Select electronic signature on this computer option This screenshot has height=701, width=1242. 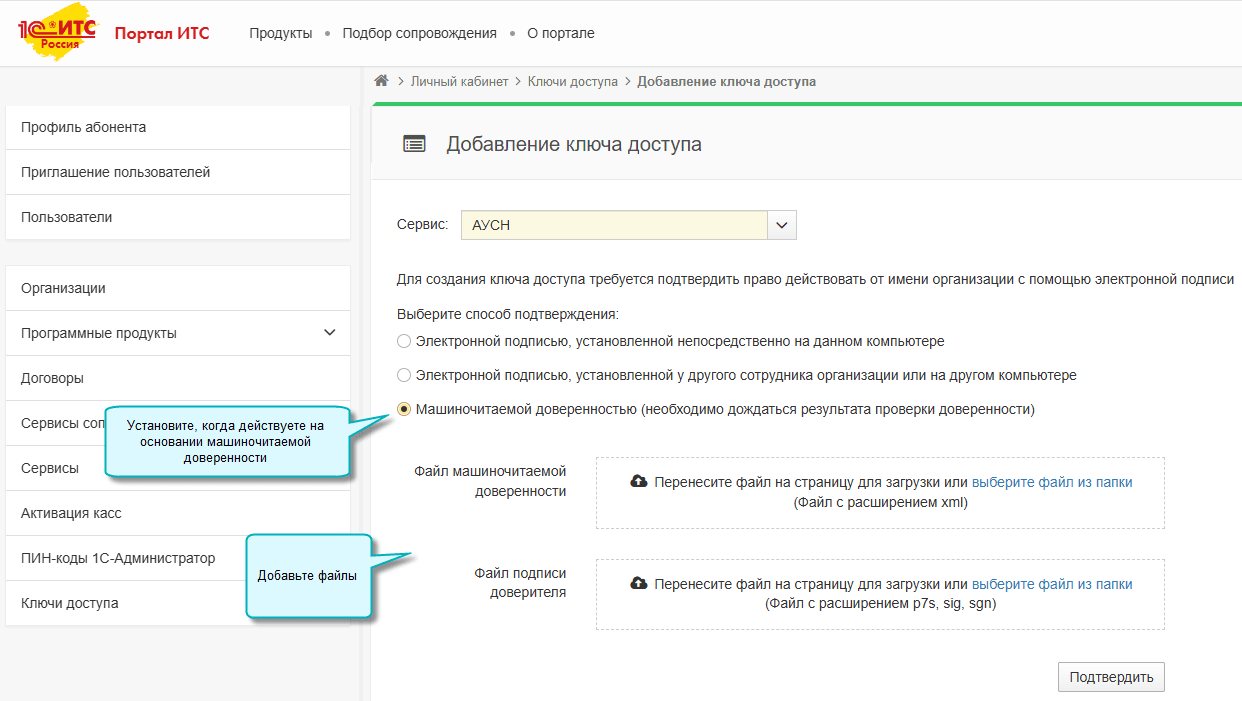pos(404,341)
